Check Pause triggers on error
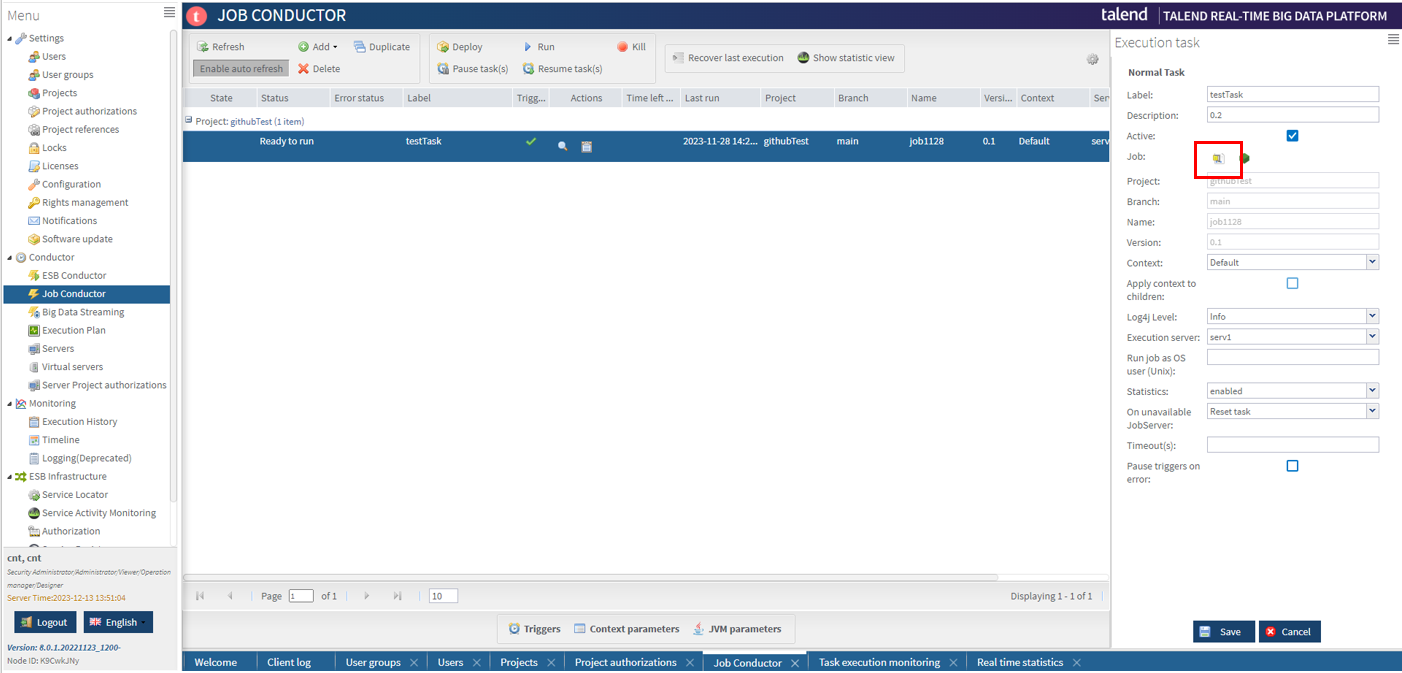Screen dimensions: 1402x673 point(1292,466)
